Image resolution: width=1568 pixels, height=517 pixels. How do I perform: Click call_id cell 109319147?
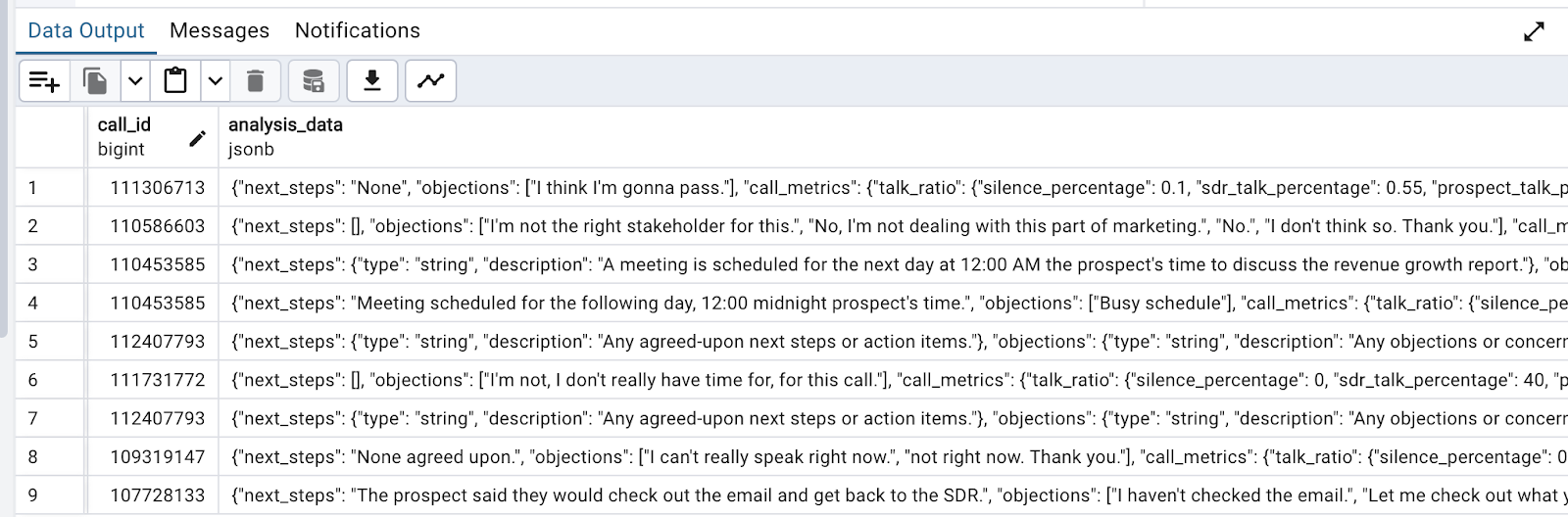(157, 457)
